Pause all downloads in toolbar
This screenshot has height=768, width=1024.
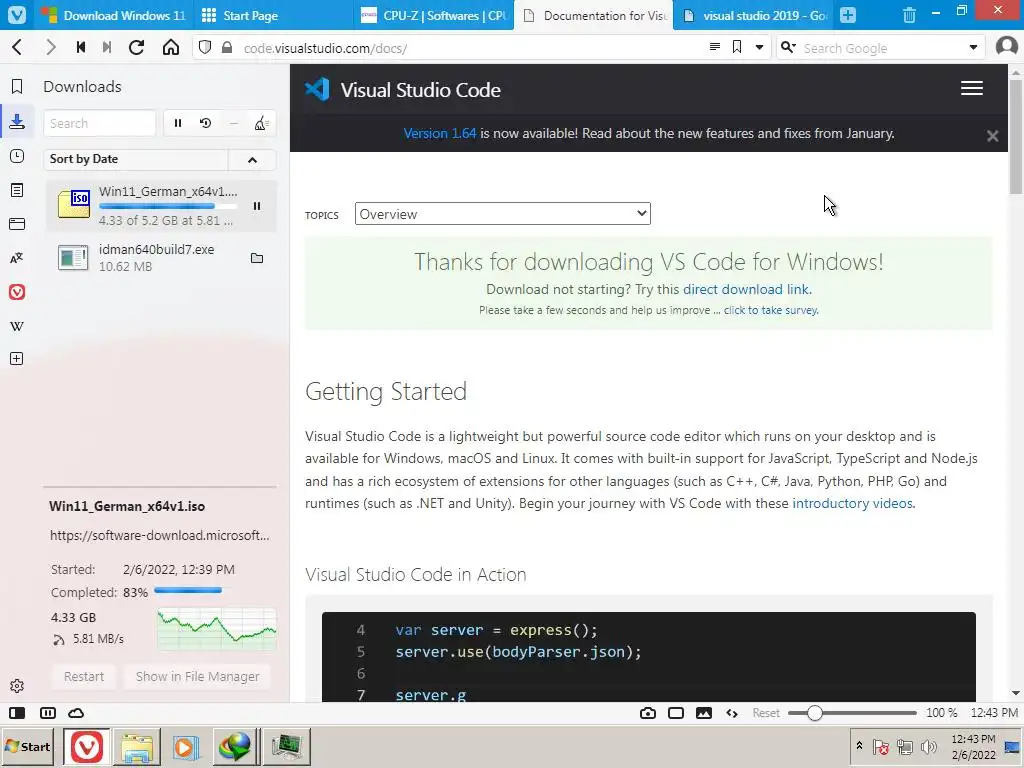click(178, 123)
